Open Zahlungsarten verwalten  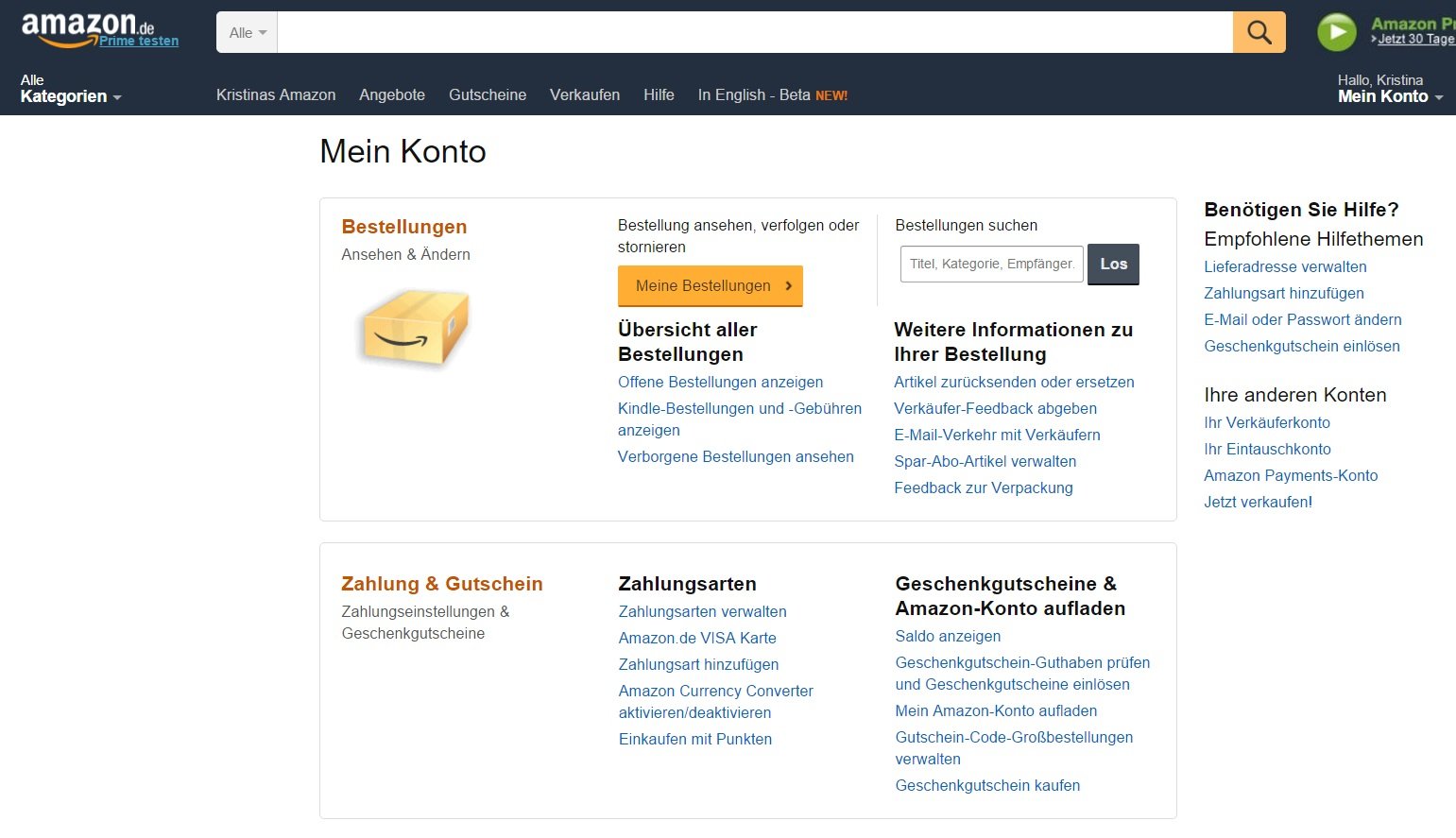[x=702, y=611]
